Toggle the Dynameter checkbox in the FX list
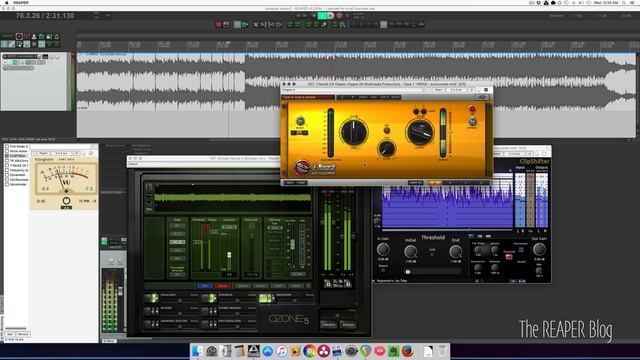Image resolution: width=640 pixels, height=360 pixels. [7, 175]
